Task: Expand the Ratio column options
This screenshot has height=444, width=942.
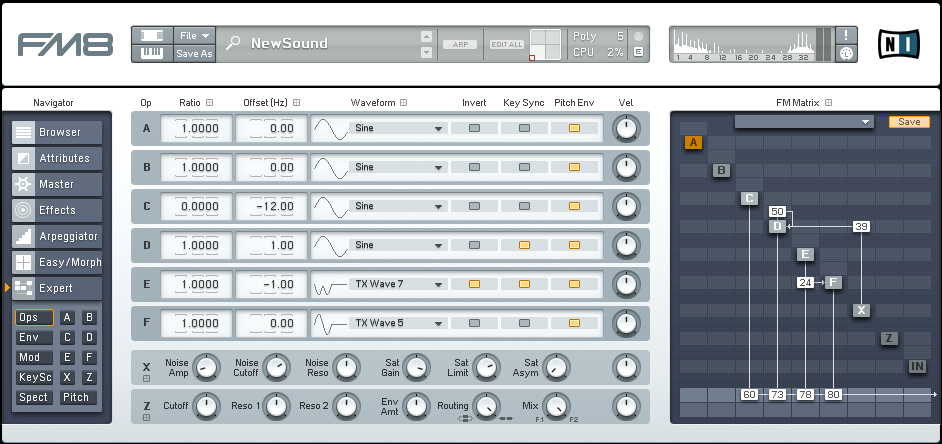Action: 210,103
